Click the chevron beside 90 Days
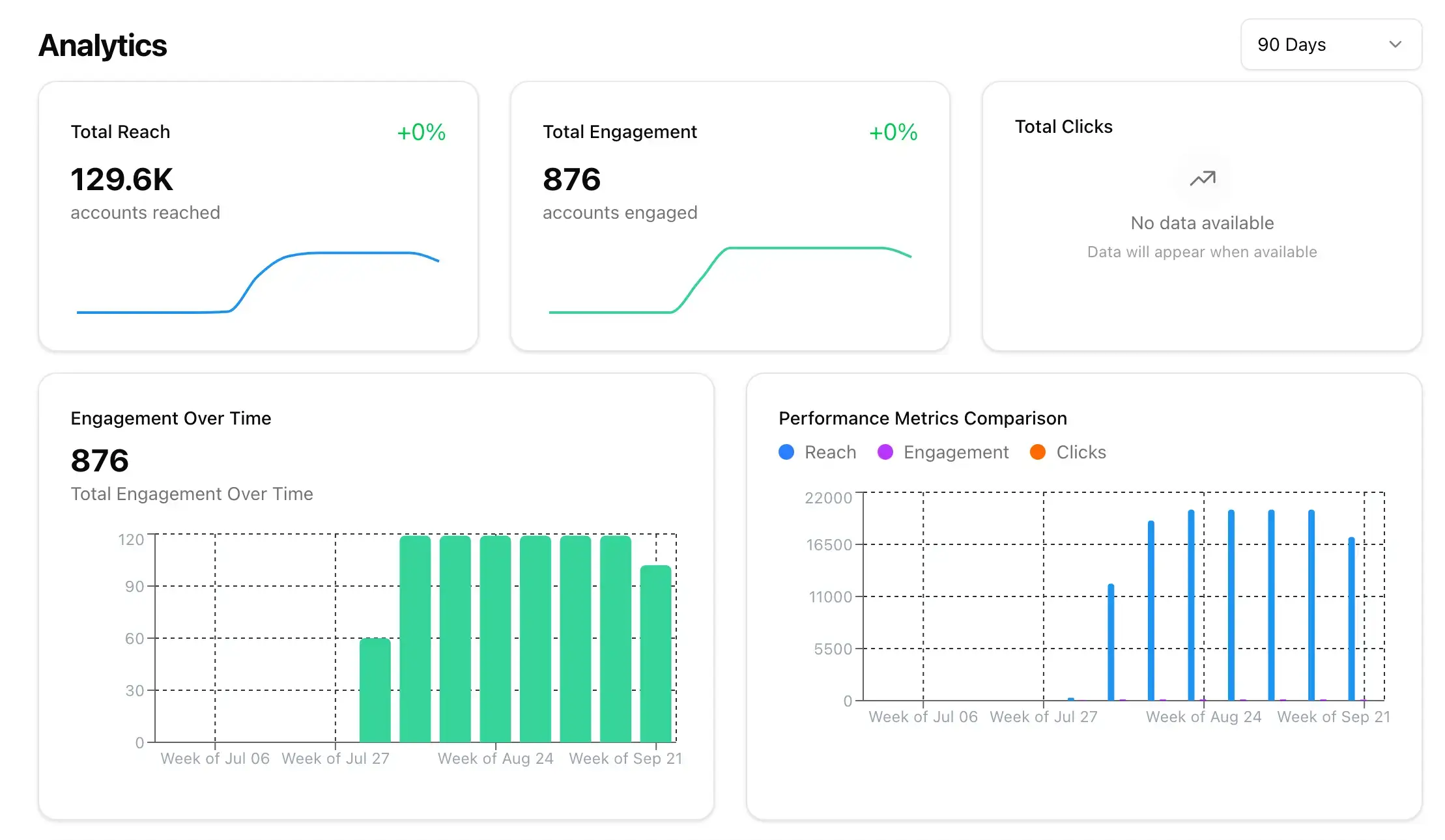 point(1395,44)
